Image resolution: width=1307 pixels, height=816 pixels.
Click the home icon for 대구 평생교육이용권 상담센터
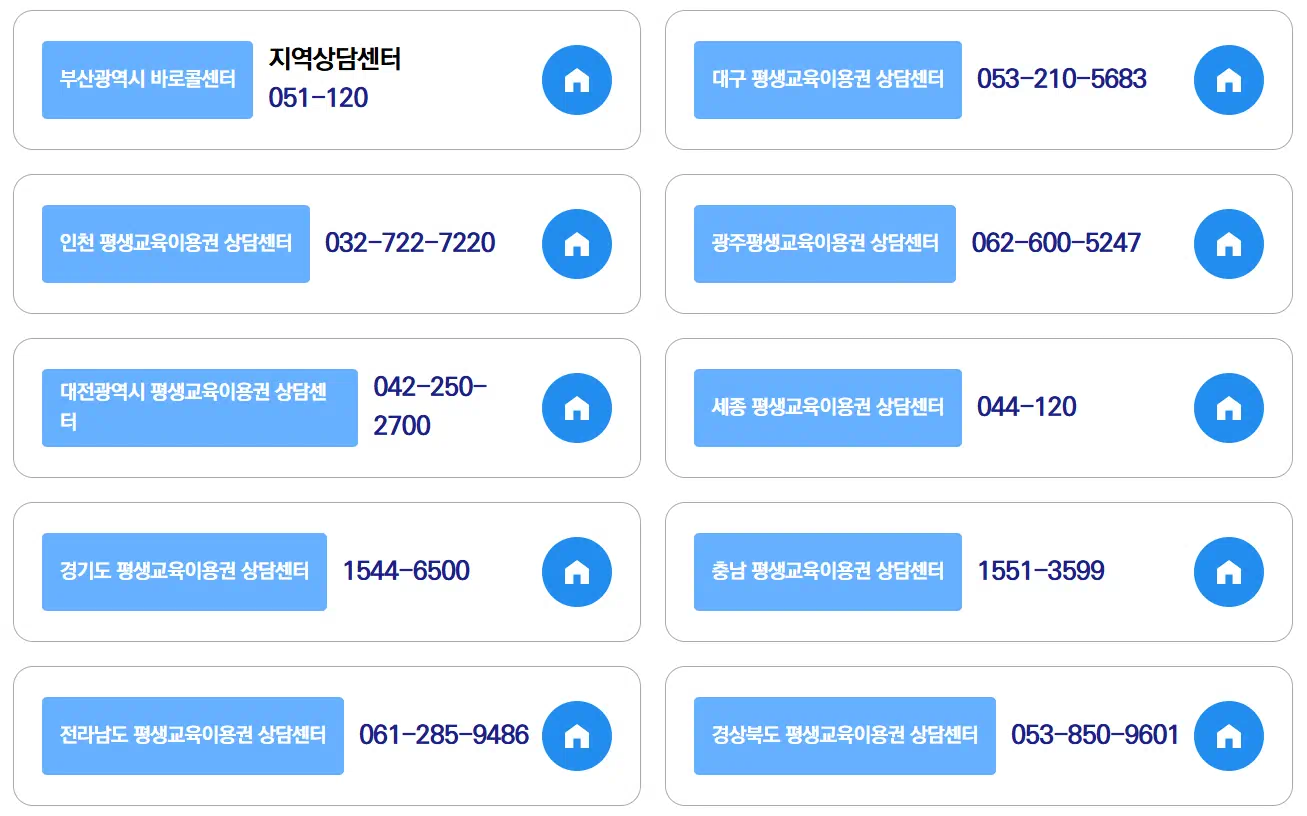(x=1229, y=80)
